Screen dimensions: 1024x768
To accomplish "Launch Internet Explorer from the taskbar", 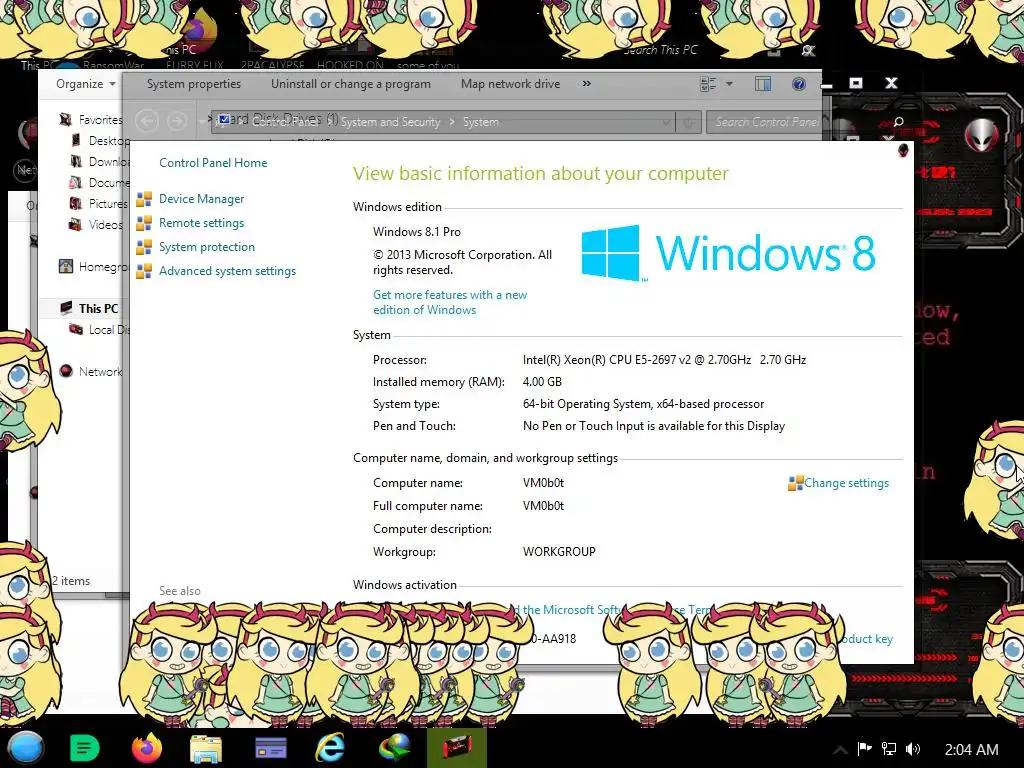I will click(330, 748).
